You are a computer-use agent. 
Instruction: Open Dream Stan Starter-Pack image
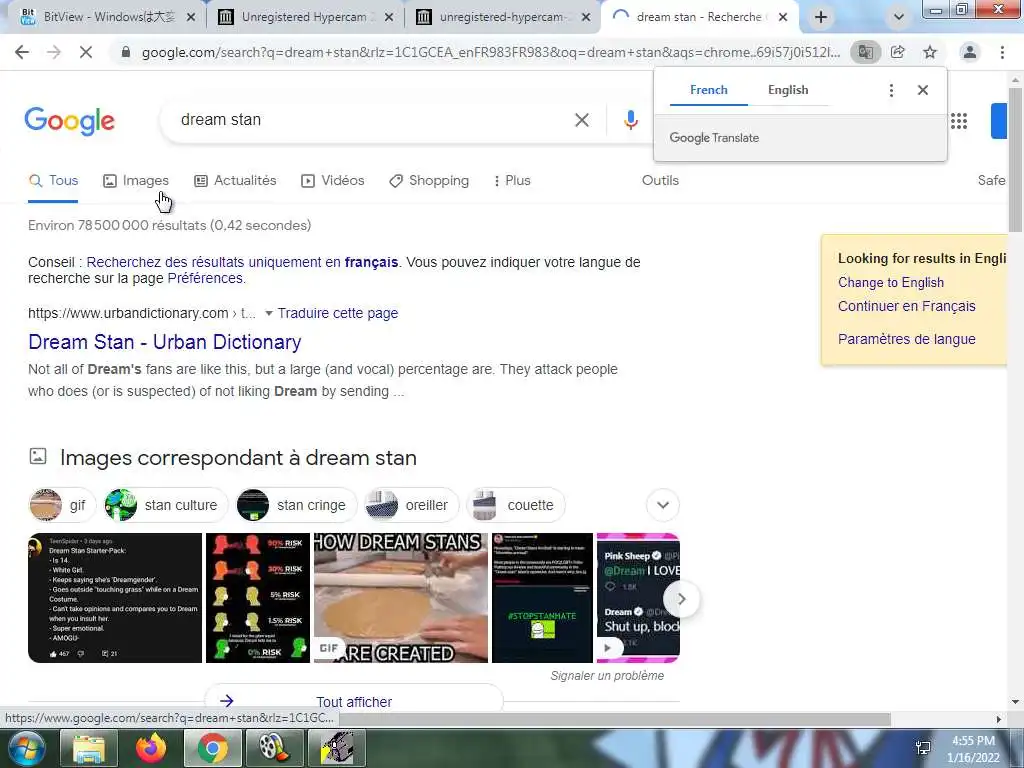tap(115, 598)
